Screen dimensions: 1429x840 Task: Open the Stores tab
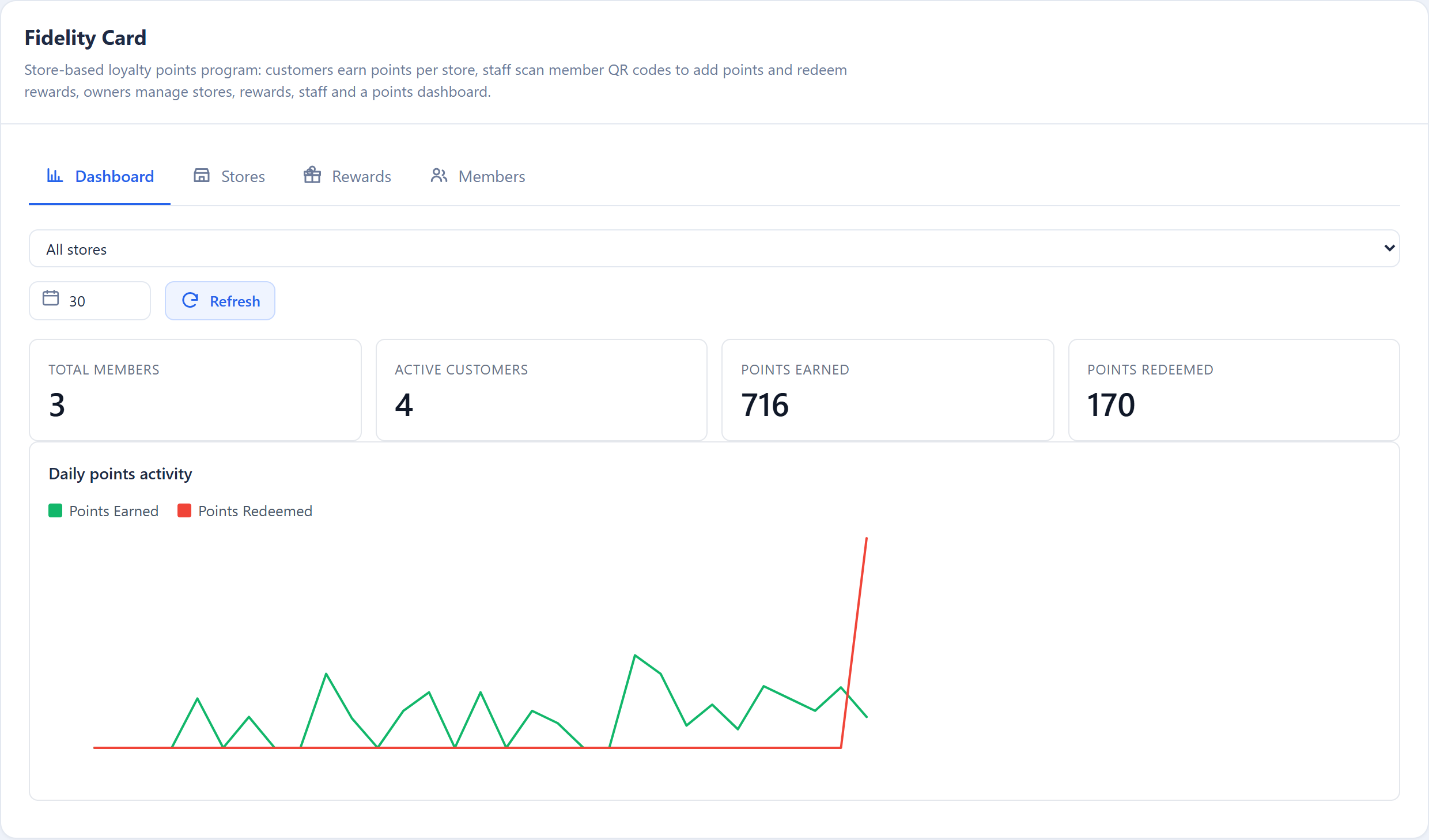(229, 176)
